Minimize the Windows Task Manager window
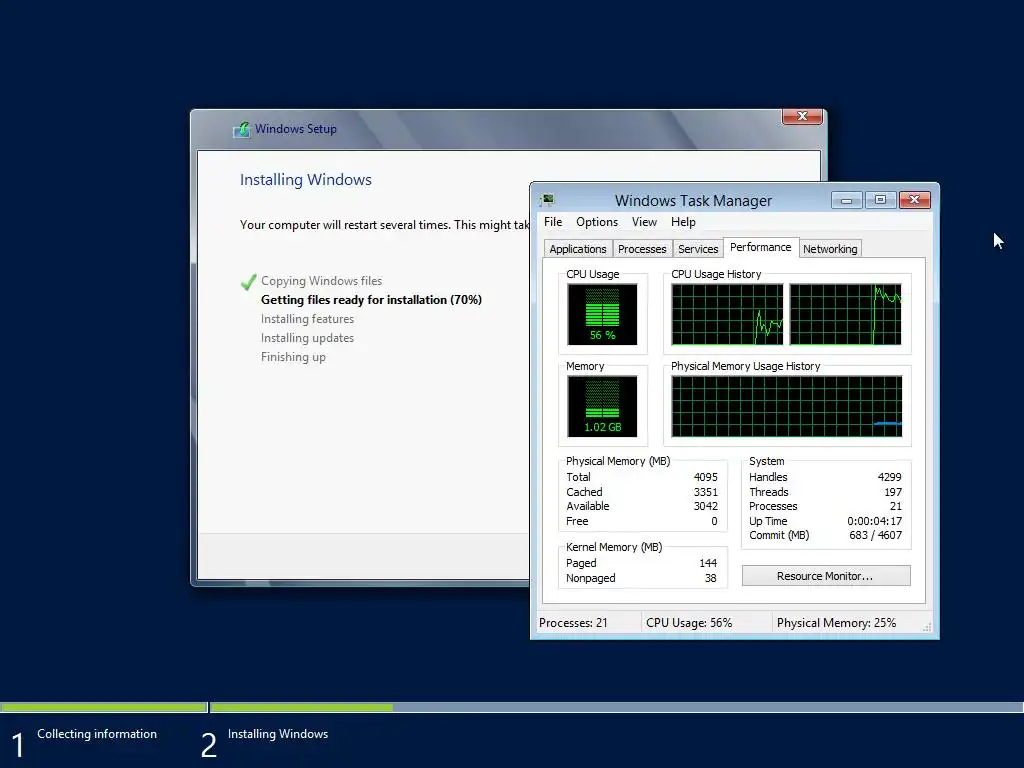The height and width of the screenshot is (768, 1024). 846,200
